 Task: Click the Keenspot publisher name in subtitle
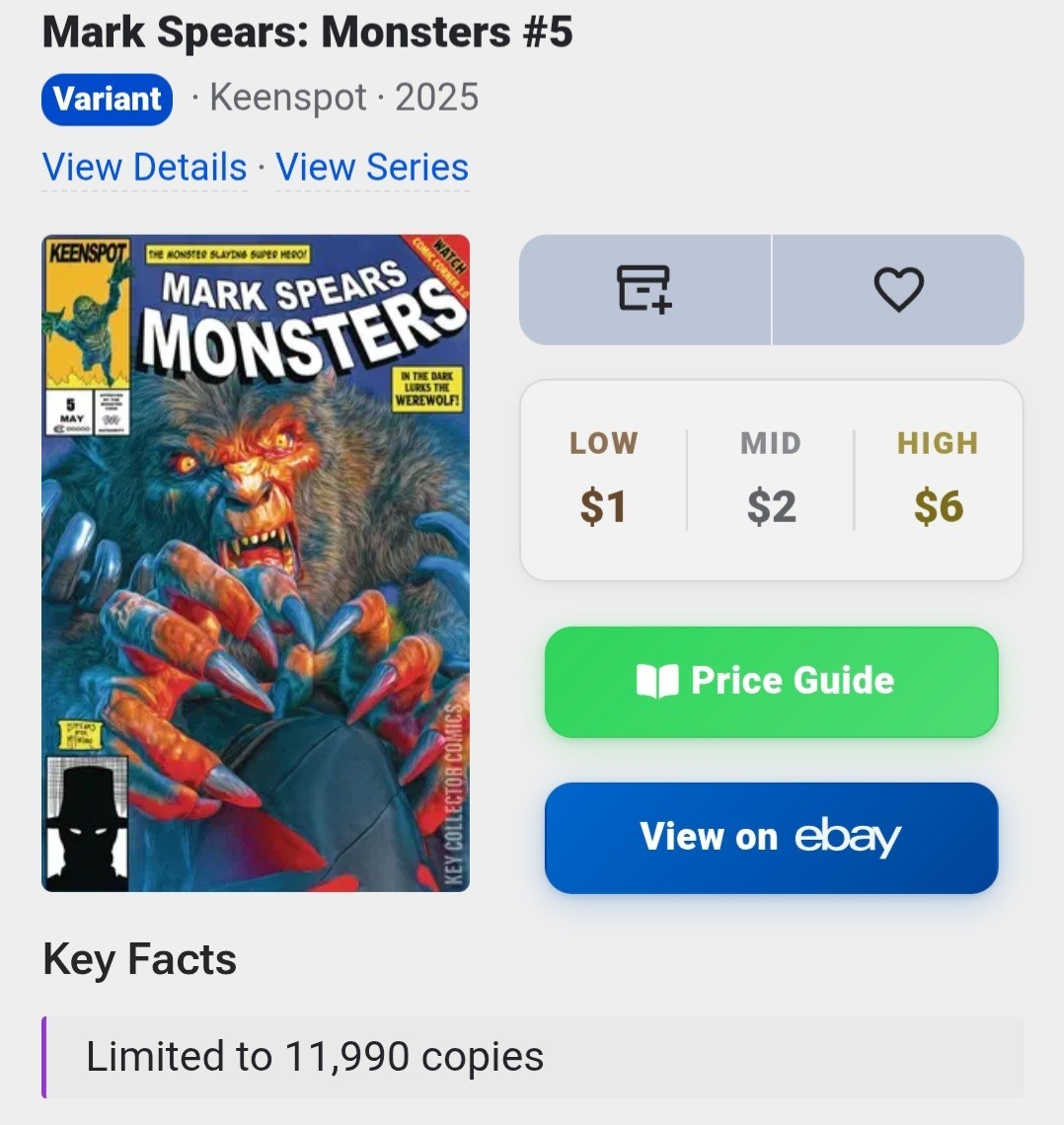click(288, 99)
